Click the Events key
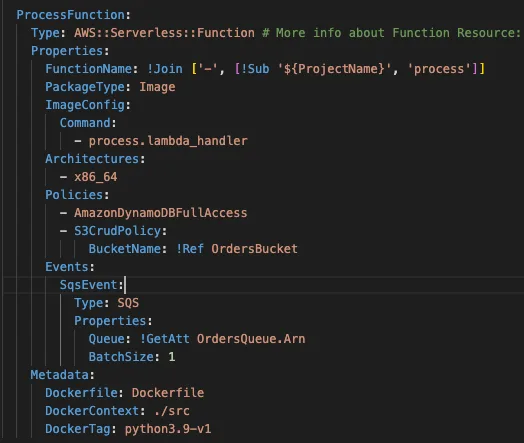Image resolution: width=524 pixels, height=443 pixels. coord(67,267)
